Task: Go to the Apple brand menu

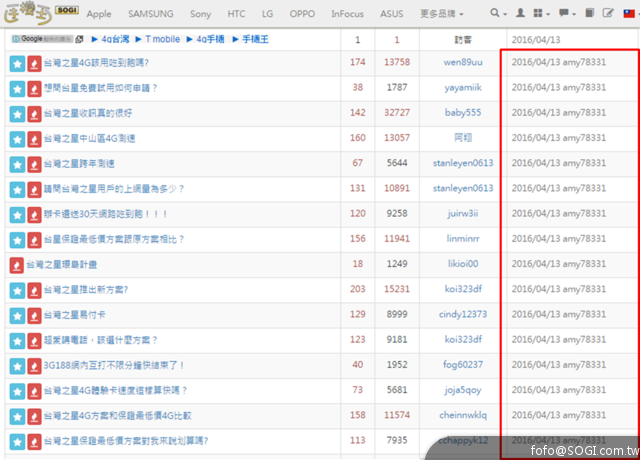Action: click(x=99, y=14)
